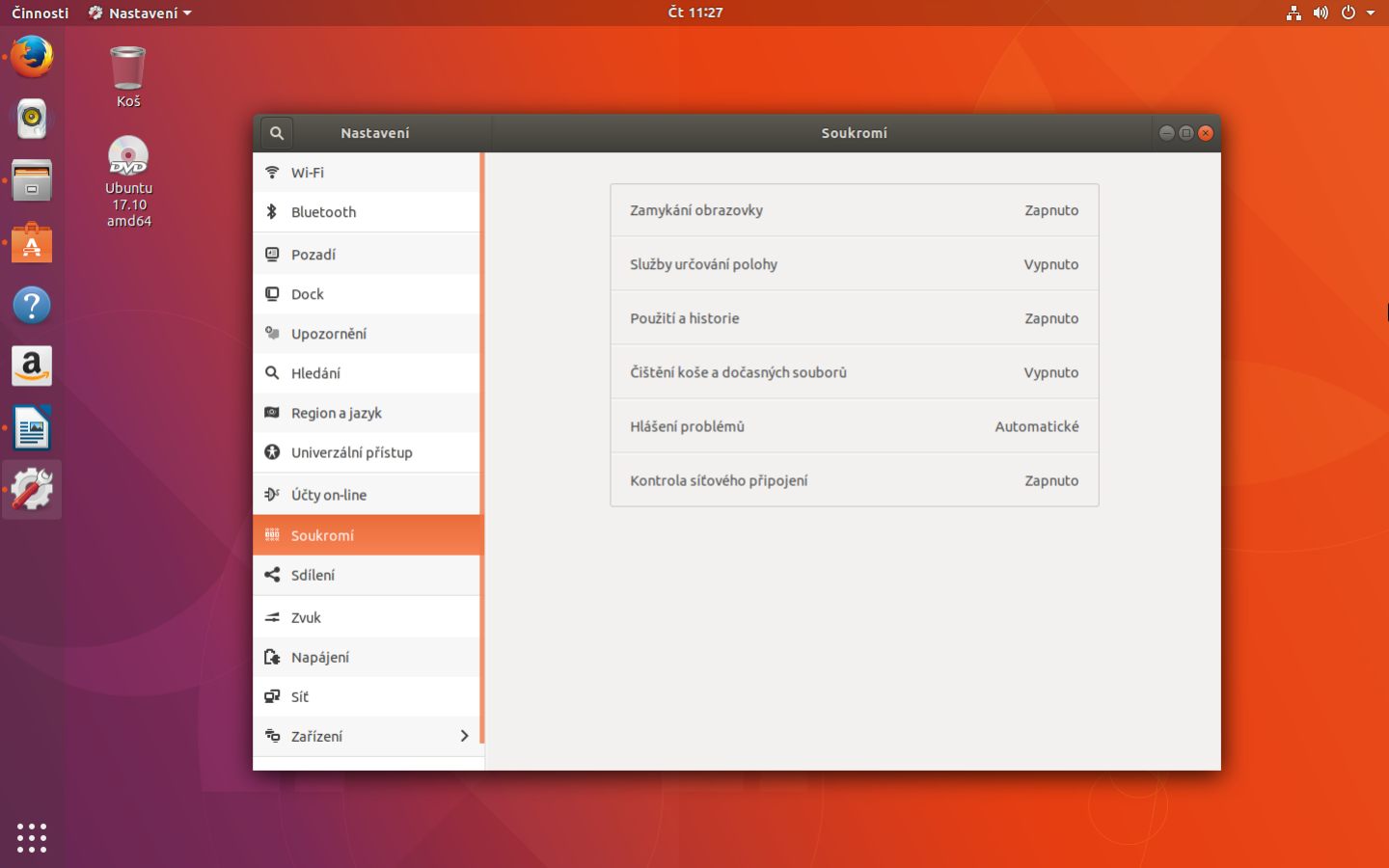Enable Služby určování polohy location services

pos(854,263)
